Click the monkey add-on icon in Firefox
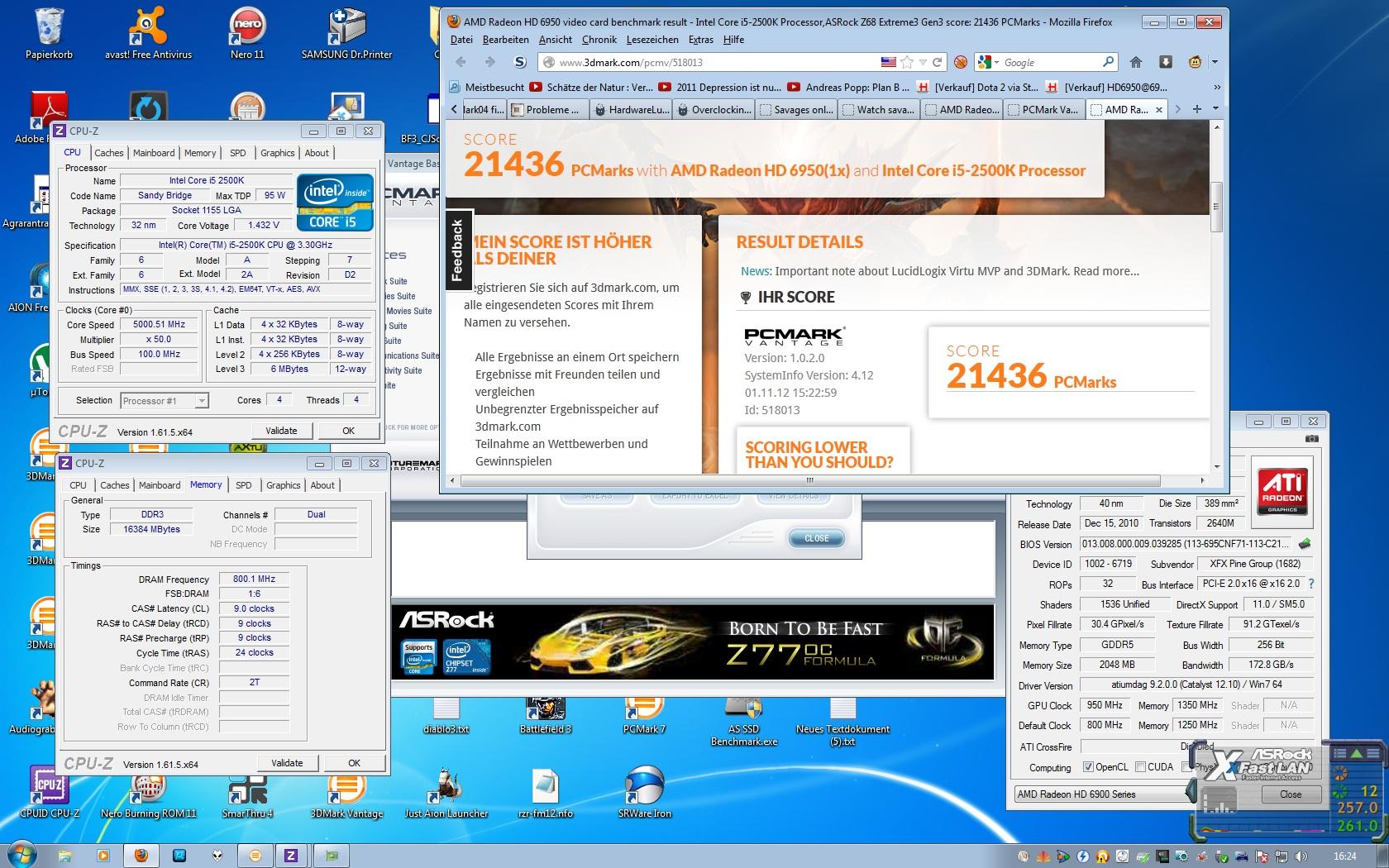This screenshot has width=1389, height=868. point(1195,62)
